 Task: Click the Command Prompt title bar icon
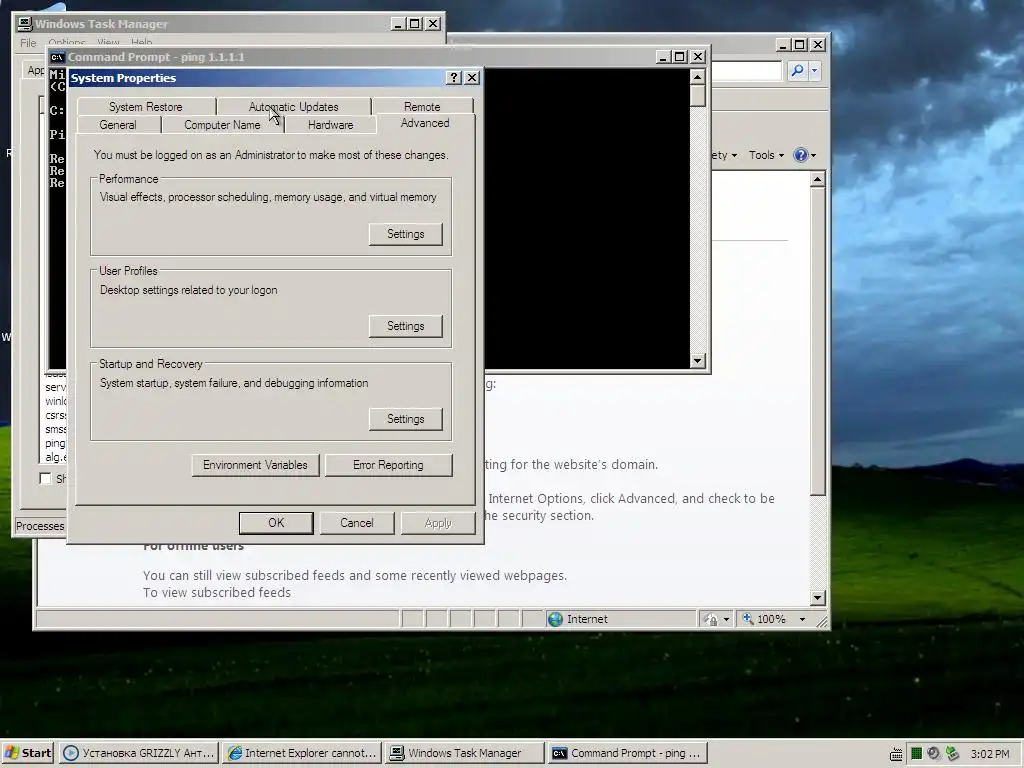(57, 57)
